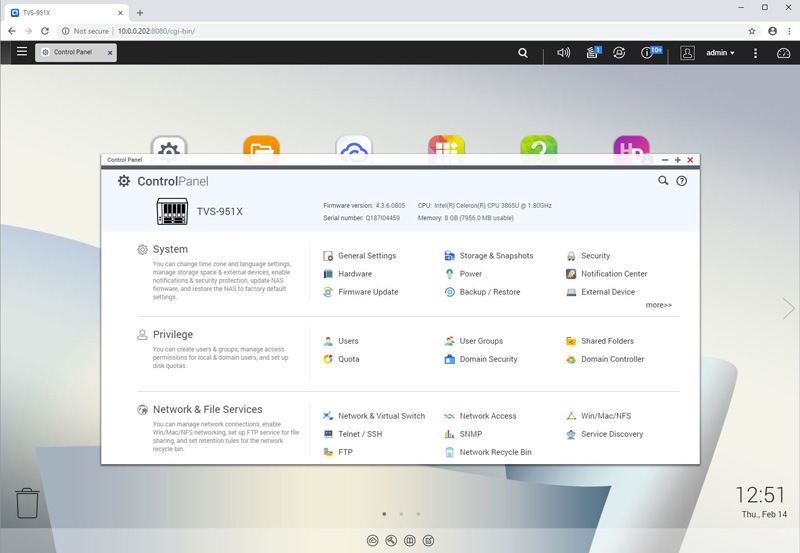
Task: Click the Domain Controller icon
Action: point(571,359)
